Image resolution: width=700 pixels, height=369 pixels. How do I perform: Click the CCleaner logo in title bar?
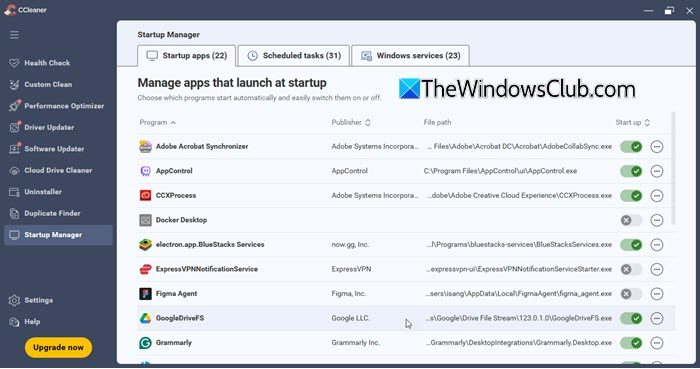10,10
